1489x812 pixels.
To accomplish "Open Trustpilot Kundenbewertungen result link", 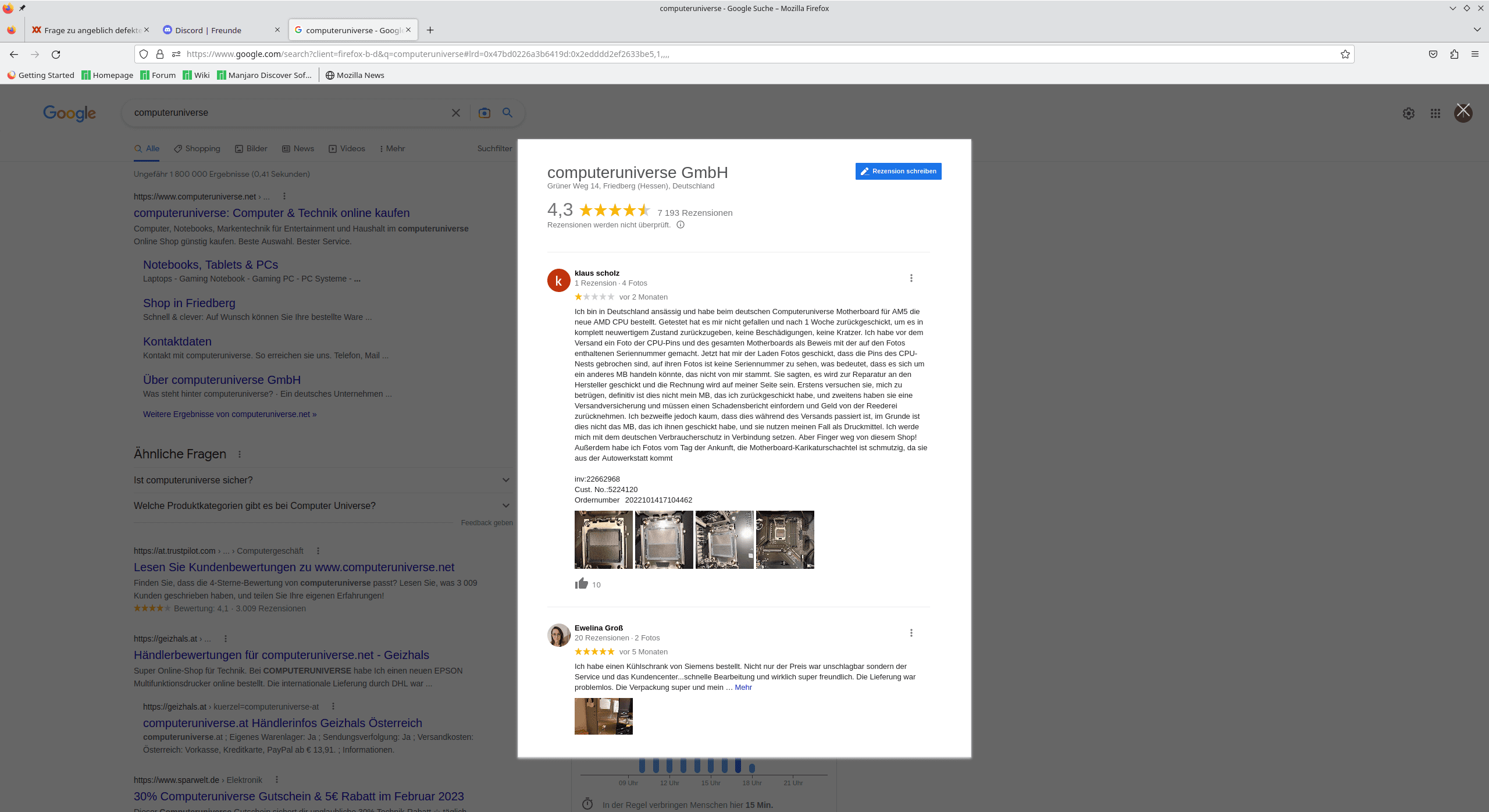I will click(x=294, y=567).
